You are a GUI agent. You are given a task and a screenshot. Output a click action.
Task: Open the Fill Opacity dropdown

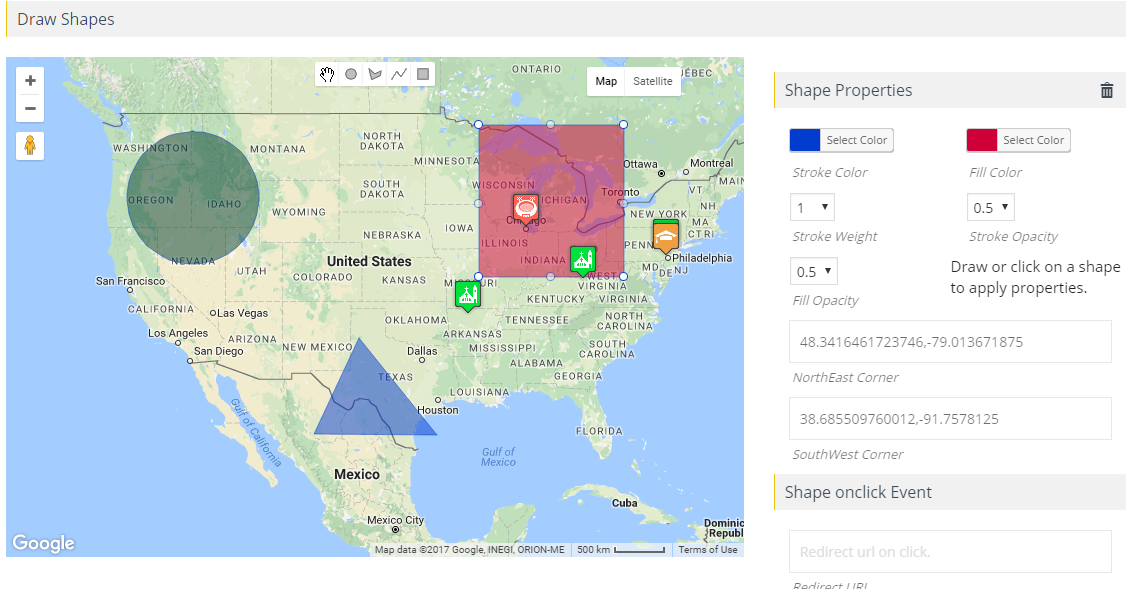(814, 272)
